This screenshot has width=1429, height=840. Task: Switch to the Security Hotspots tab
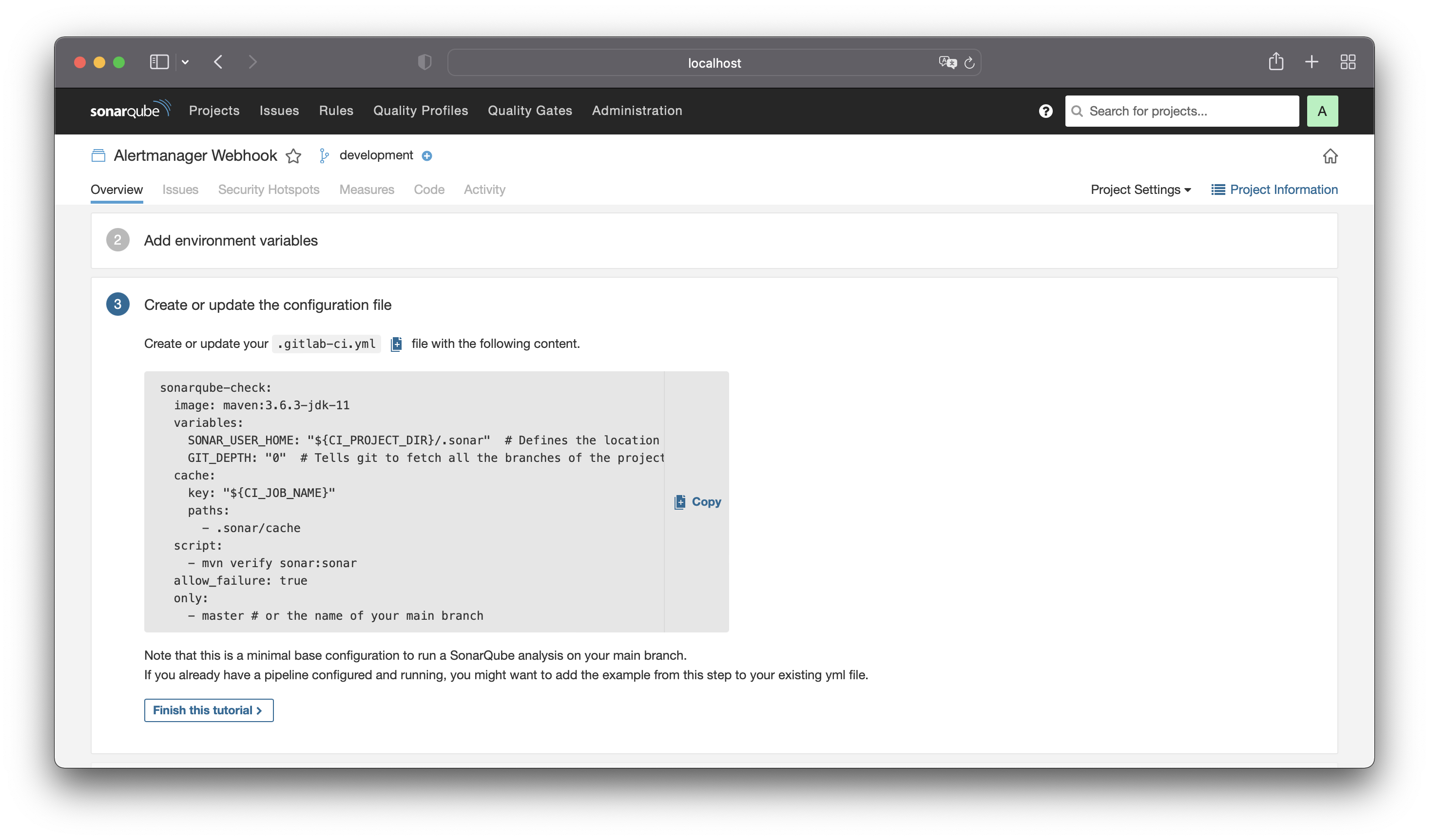(x=268, y=190)
